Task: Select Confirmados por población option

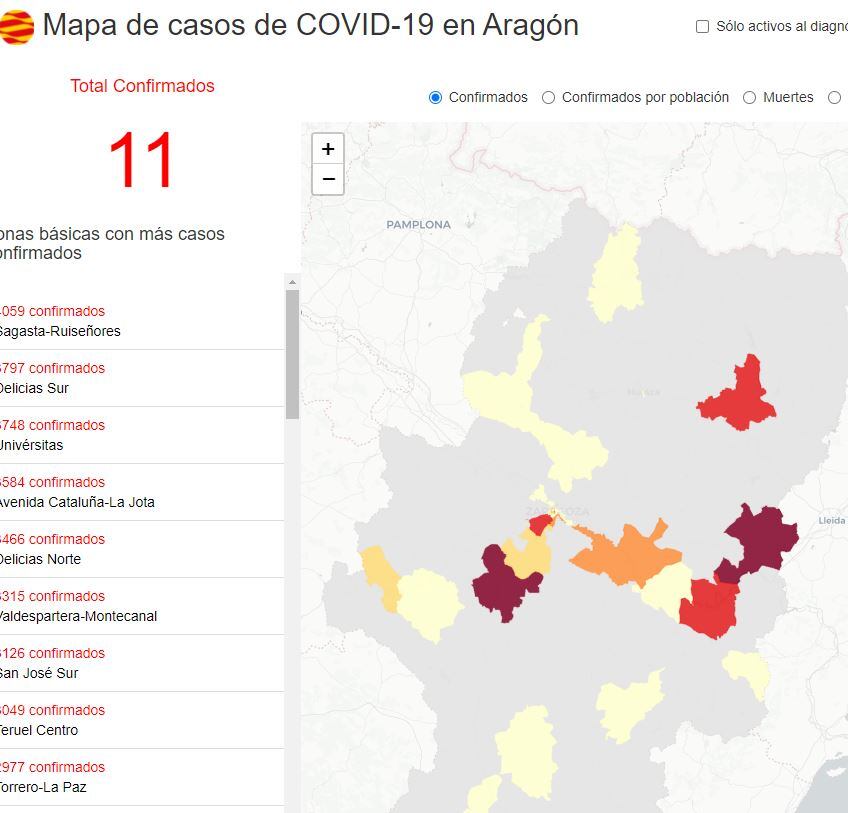Action: 548,97
